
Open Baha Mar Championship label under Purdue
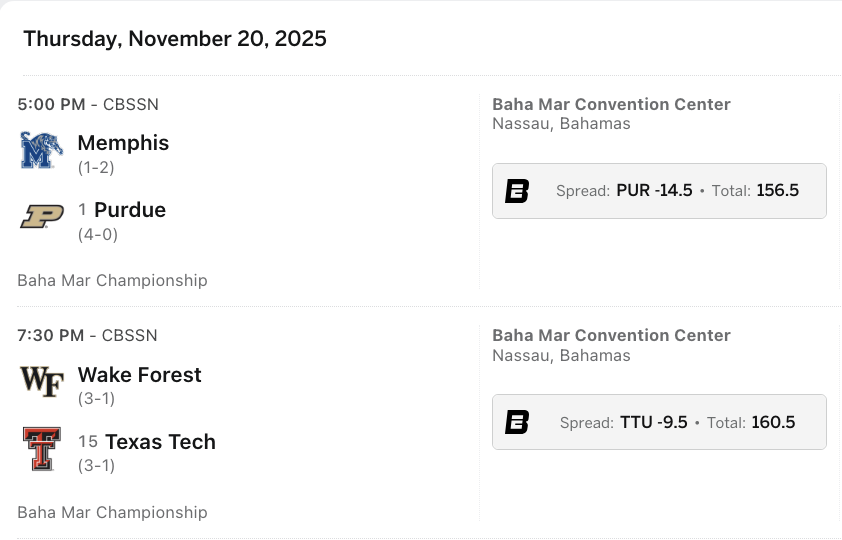(x=112, y=280)
